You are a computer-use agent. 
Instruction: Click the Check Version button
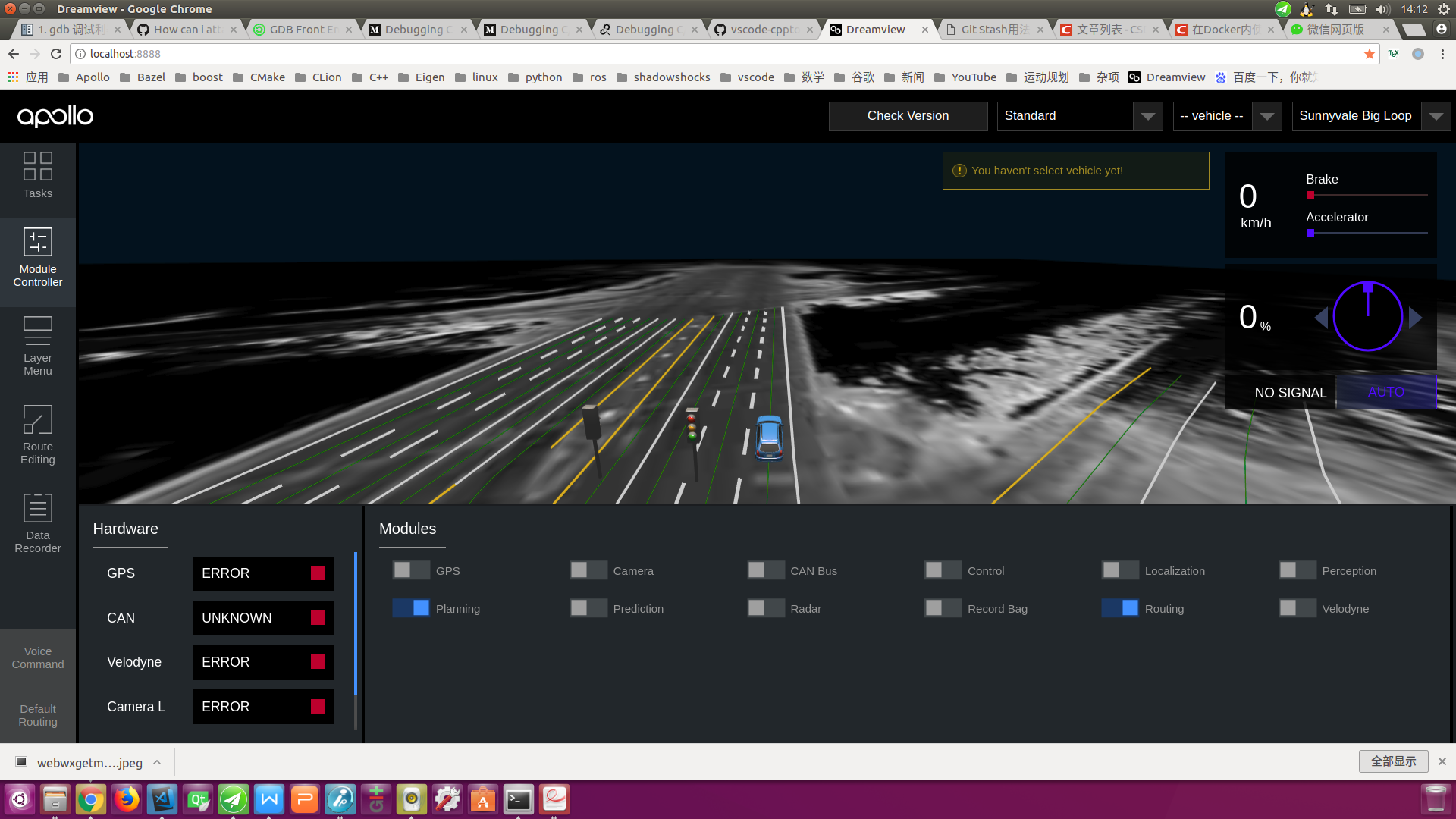click(x=908, y=116)
